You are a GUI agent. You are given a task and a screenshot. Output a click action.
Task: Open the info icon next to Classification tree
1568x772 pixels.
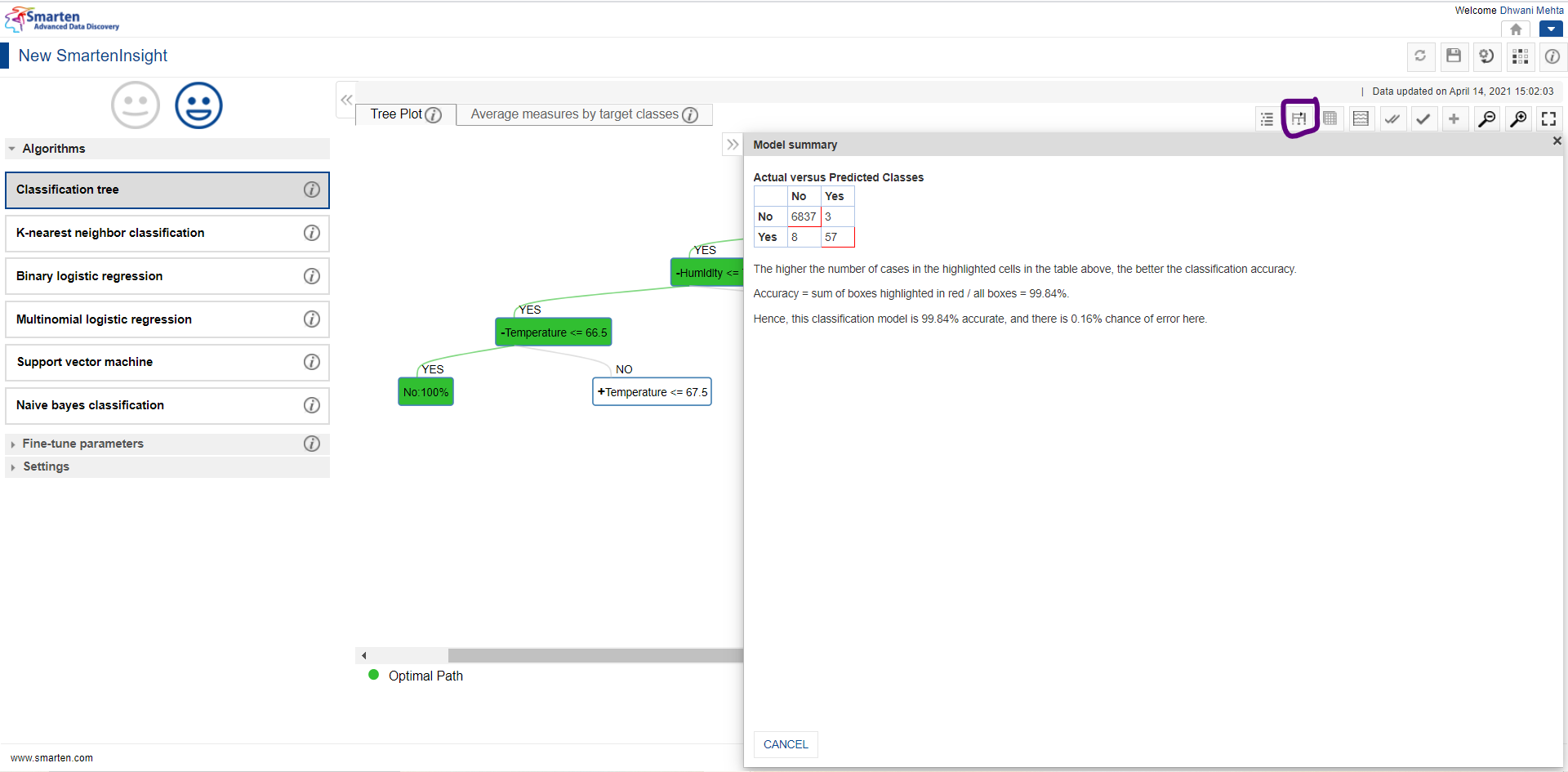pyautogui.click(x=311, y=190)
